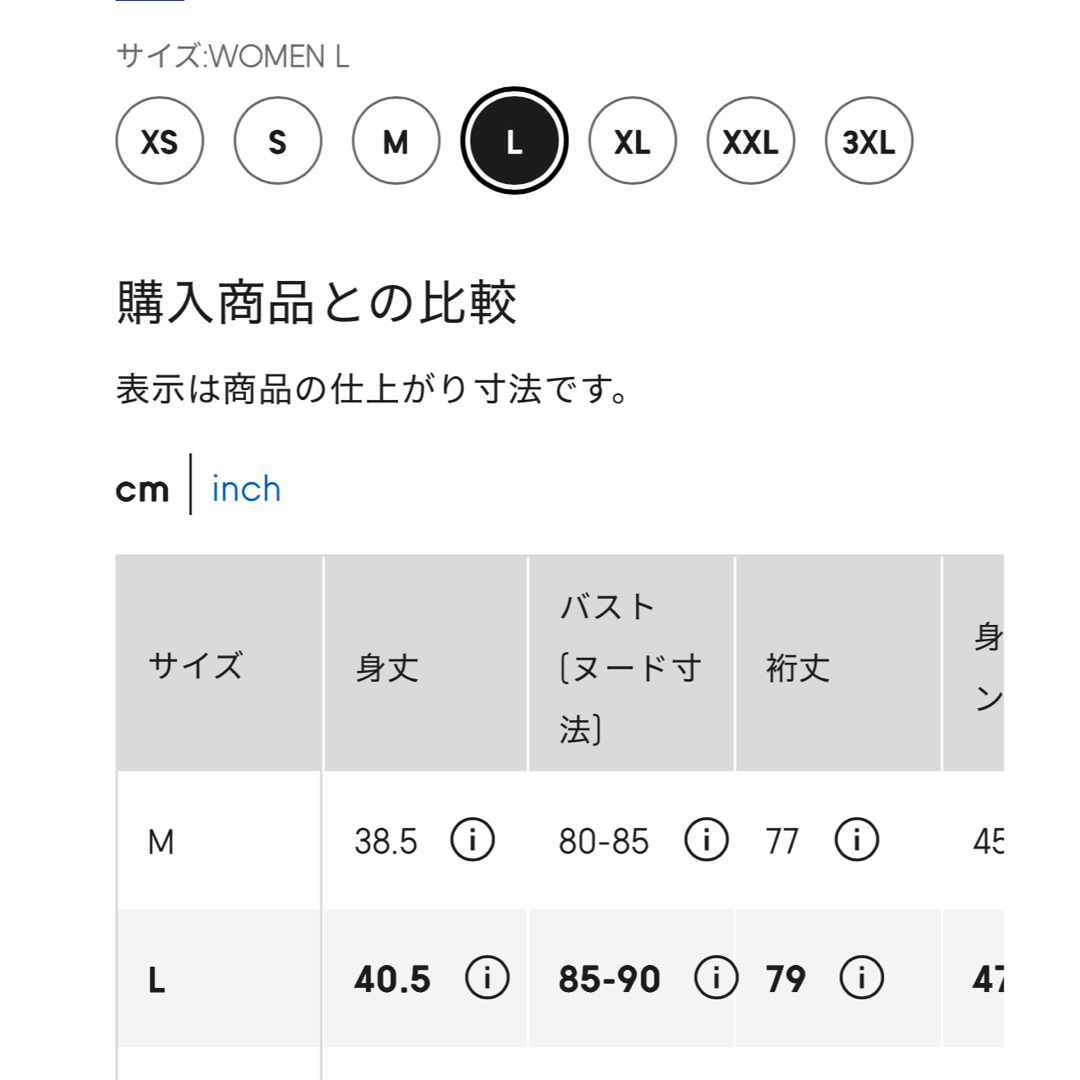Select the highlighted size L circle
This screenshot has width=1080, height=1080.
[x=515, y=141]
